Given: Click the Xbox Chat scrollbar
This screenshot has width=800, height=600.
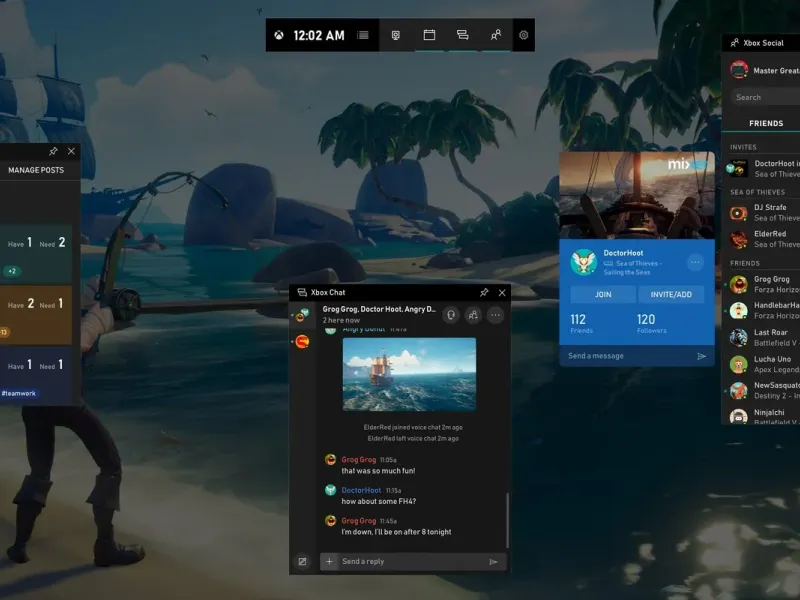Looking at the screenshot, I should pyautogui.click(x=507, y=520).
